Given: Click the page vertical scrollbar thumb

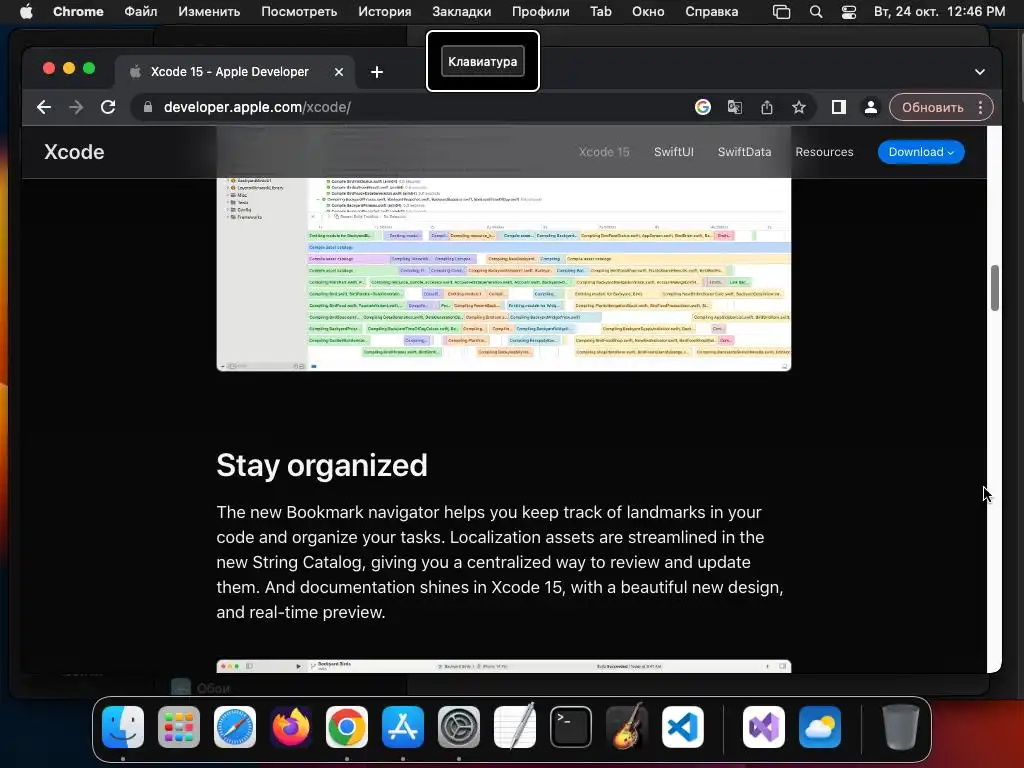Looking at the screenshot, I should (x=995, y=288).
